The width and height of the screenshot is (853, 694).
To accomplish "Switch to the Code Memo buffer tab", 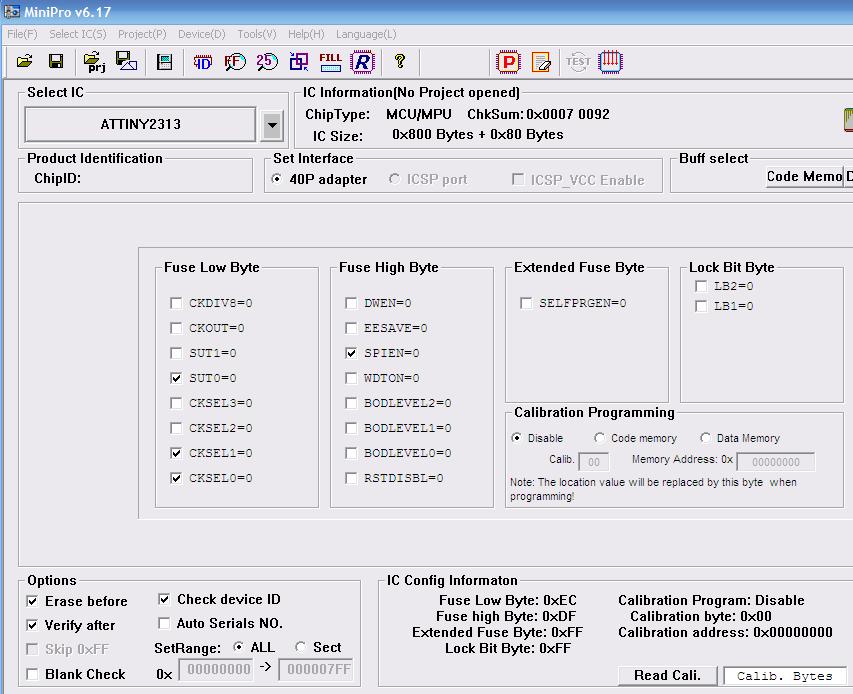I will pyautogui.click(x=804, y=176).
